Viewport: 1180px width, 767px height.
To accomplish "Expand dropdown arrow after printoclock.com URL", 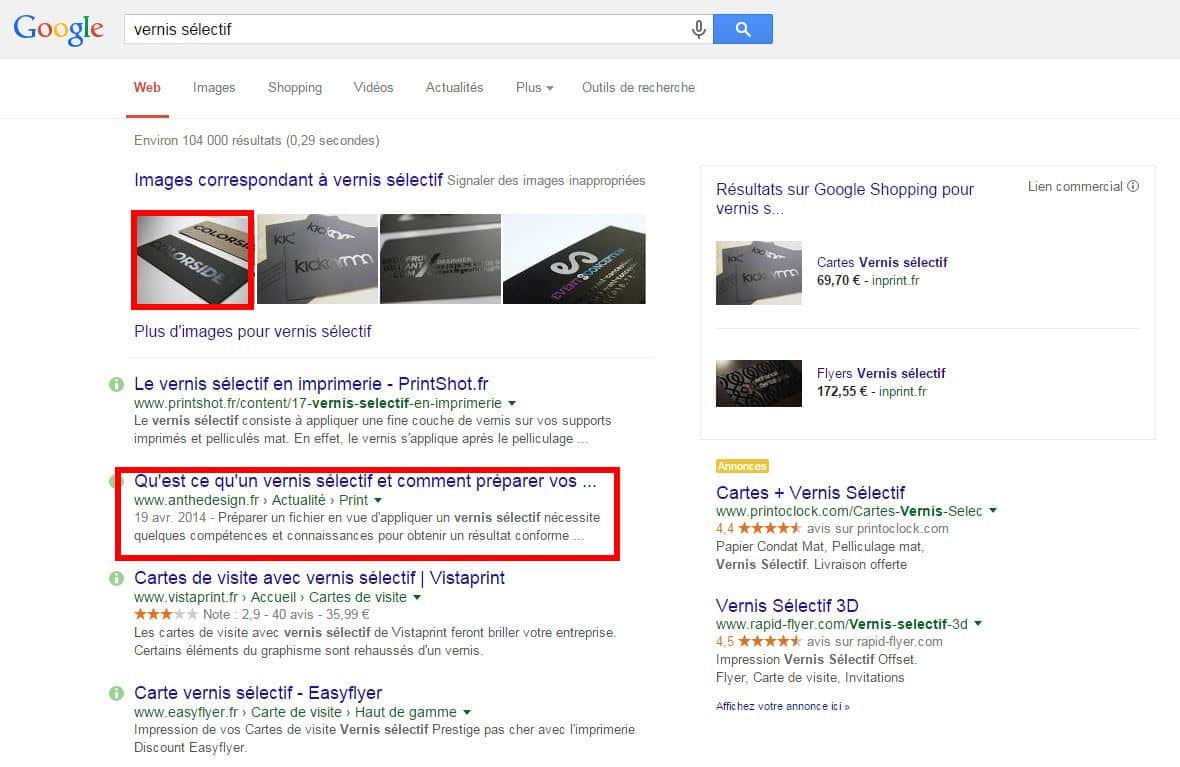I will click(993, 510).
